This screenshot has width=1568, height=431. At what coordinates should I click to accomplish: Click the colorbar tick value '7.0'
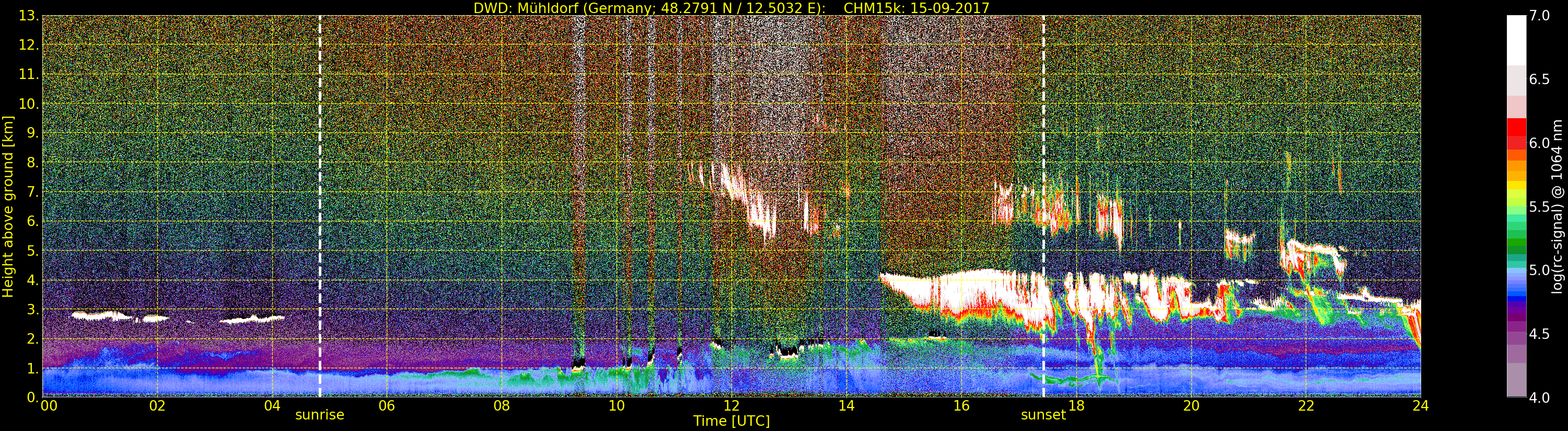point(1539,15)
